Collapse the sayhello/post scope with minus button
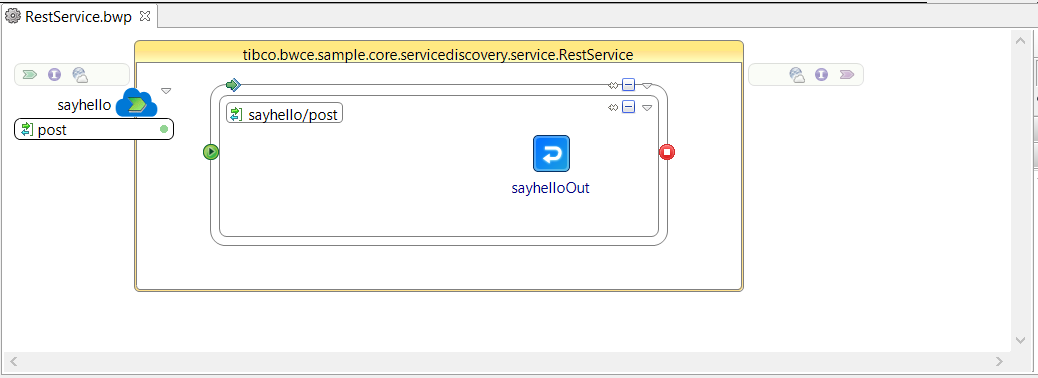 tap(628, 107)
